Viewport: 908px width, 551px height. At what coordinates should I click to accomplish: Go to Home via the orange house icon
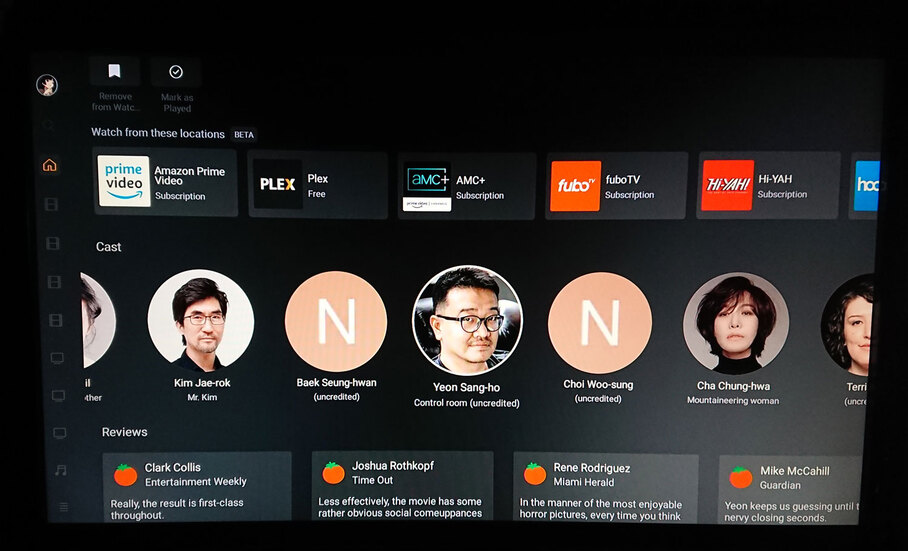point(50,165)
